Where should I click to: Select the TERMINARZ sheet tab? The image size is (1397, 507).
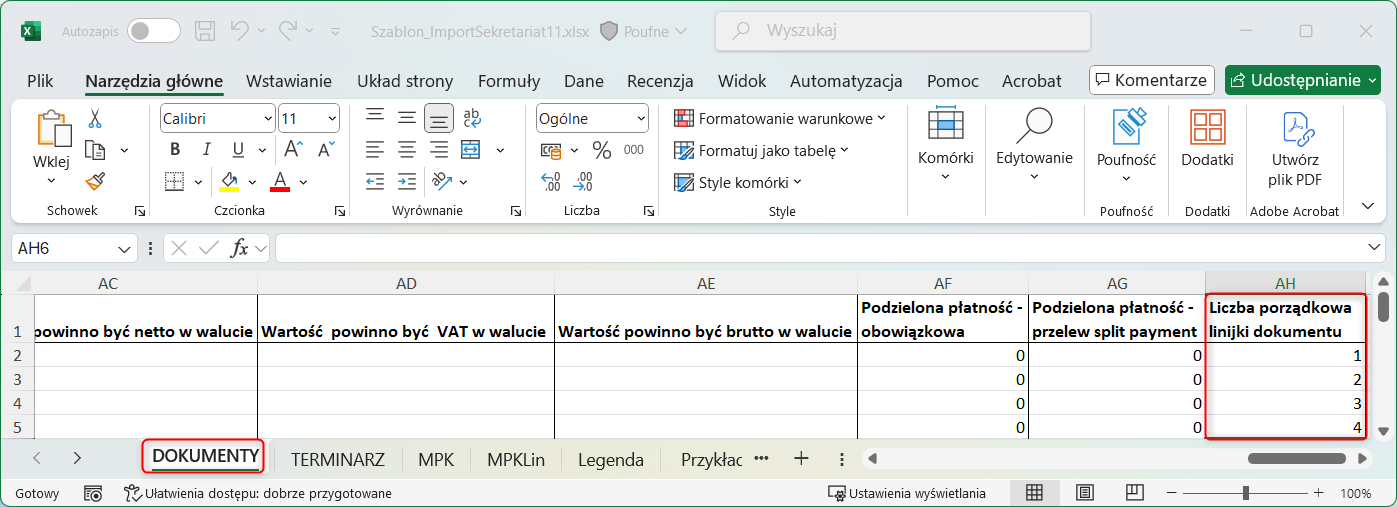[x=338, y=460]
